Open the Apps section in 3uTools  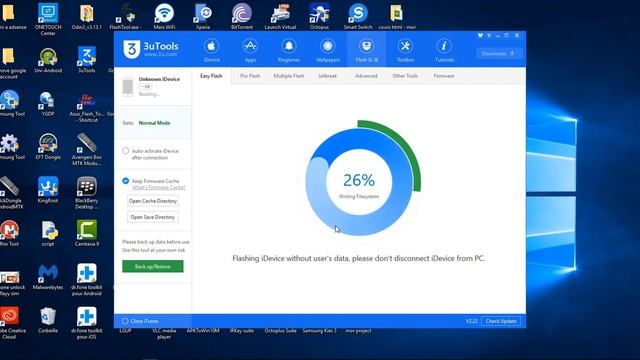tap(250, 50)
